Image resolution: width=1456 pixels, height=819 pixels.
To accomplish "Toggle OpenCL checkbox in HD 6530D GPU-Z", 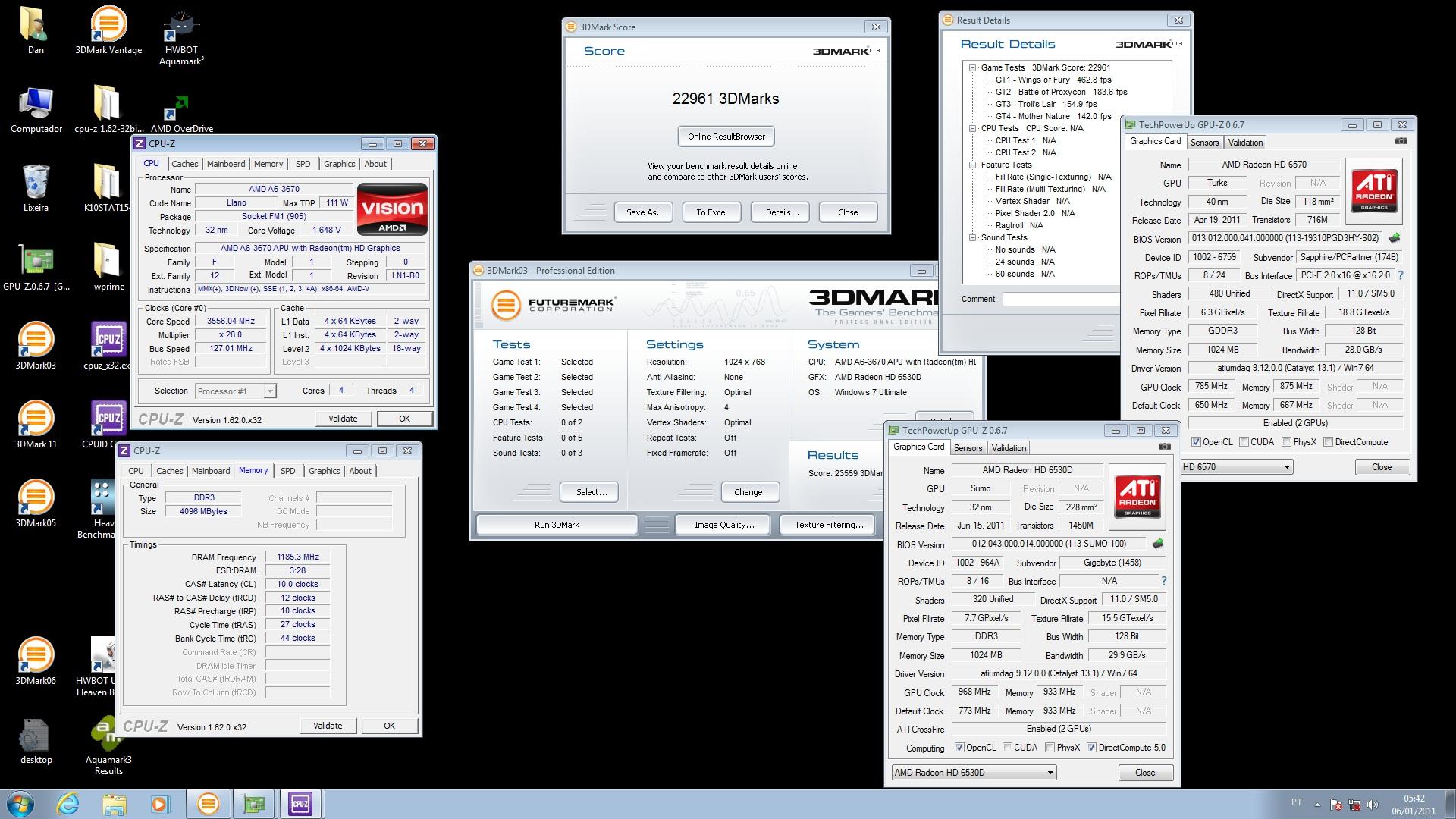I will point(959,748).
